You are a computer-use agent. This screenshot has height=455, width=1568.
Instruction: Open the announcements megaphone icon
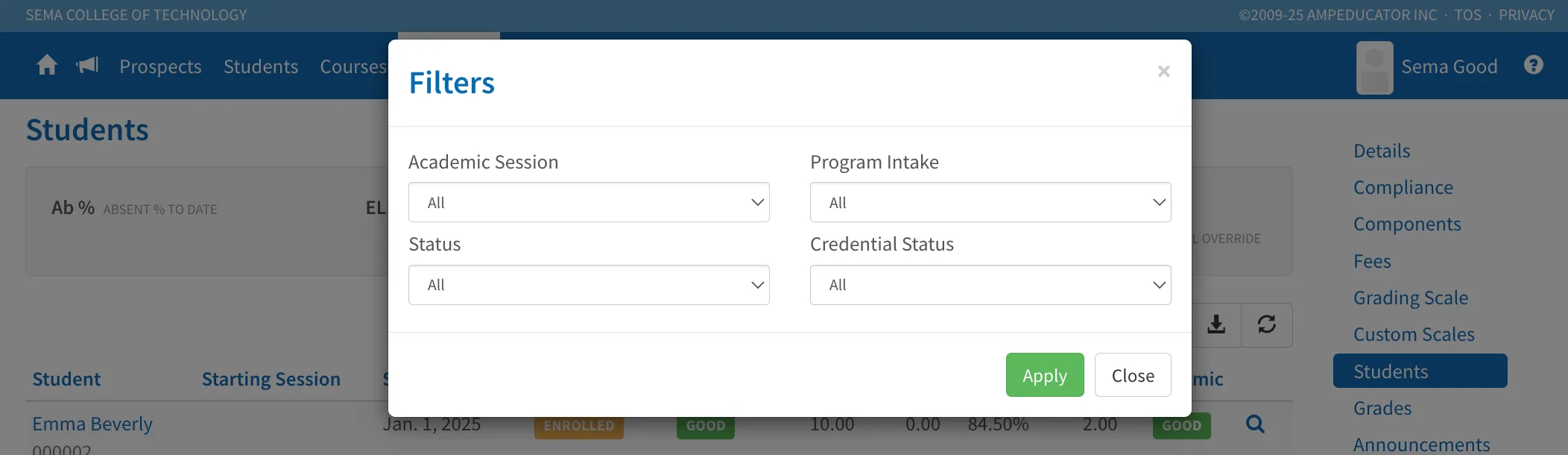[x=87, y=66]
